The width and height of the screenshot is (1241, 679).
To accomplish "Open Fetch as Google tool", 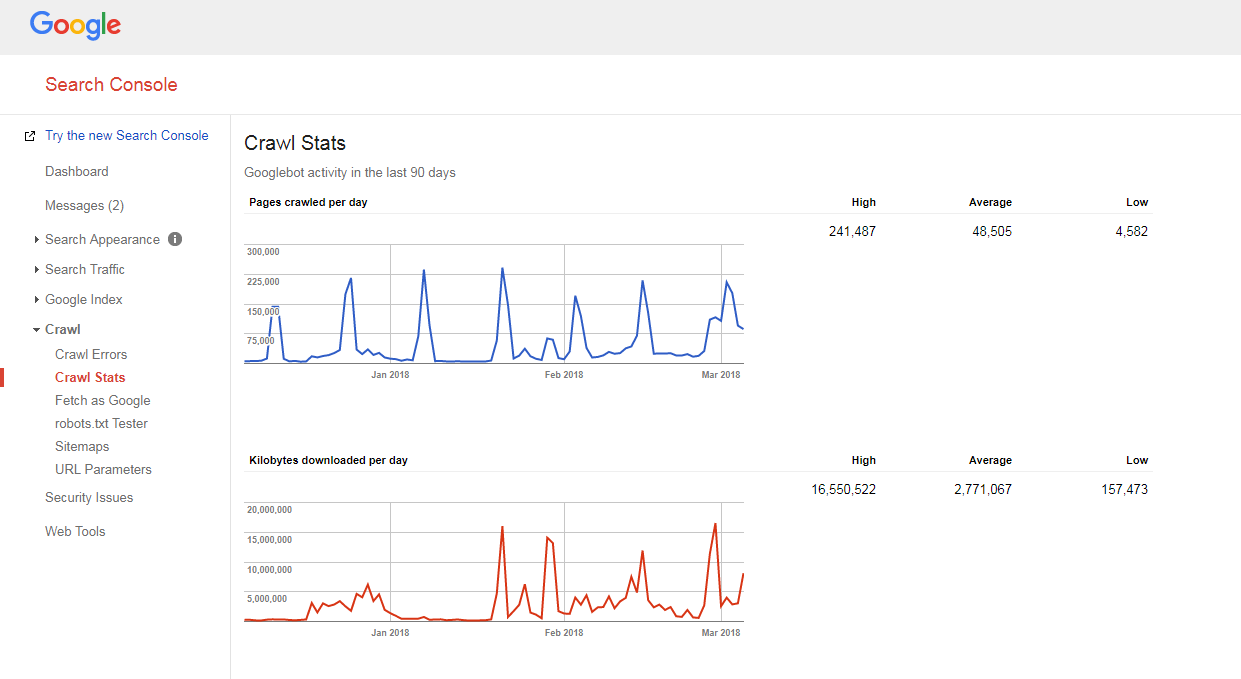I will click(102, 401).
